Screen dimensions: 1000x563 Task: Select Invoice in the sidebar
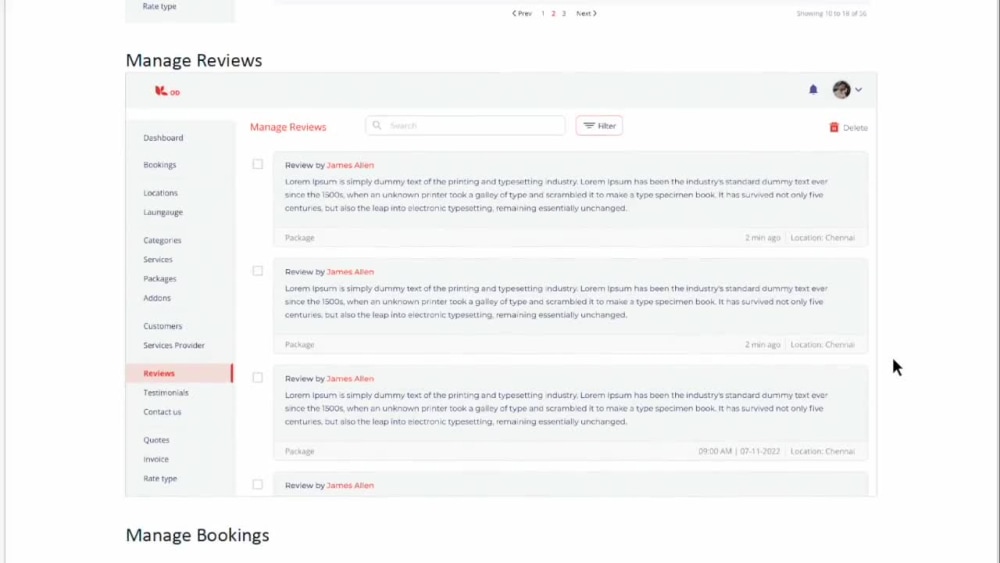pos(156,459)
